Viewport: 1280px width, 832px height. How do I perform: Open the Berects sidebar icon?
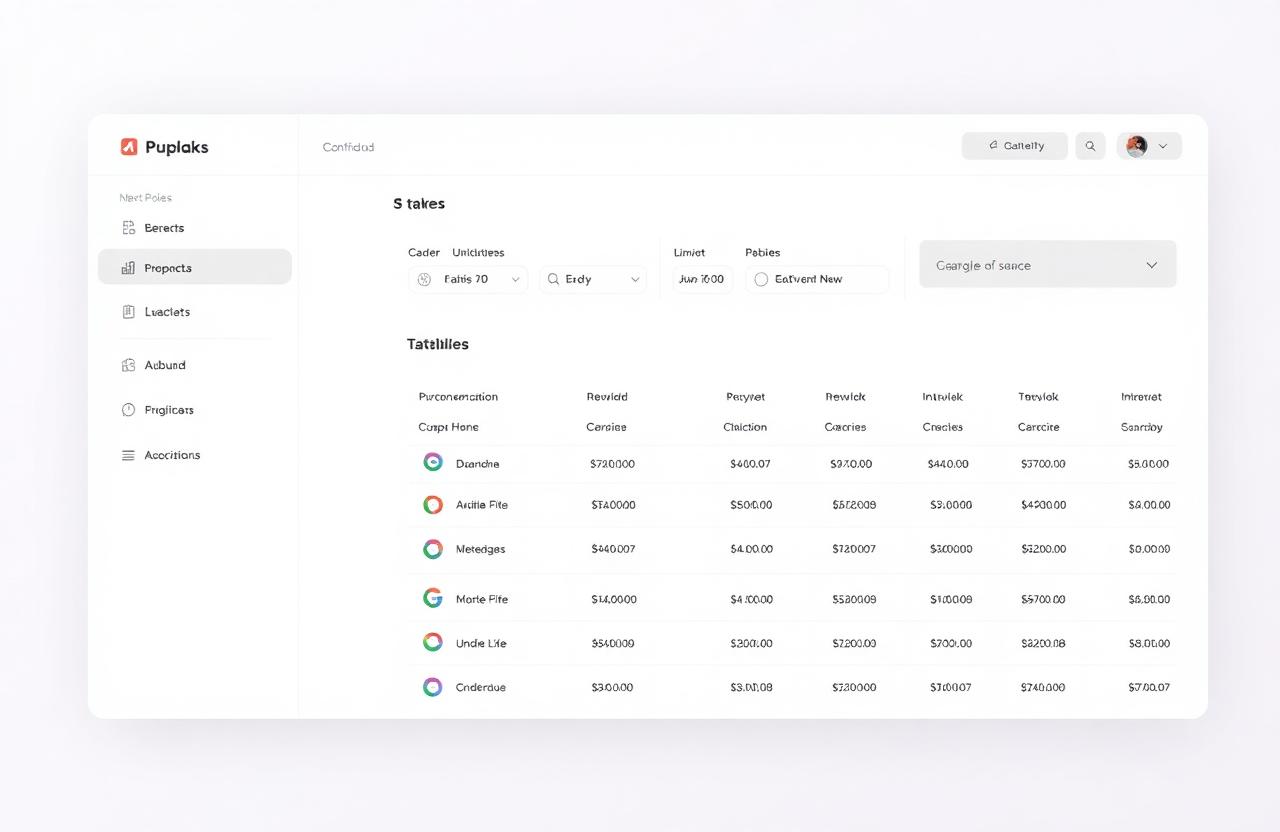point(128,228)
